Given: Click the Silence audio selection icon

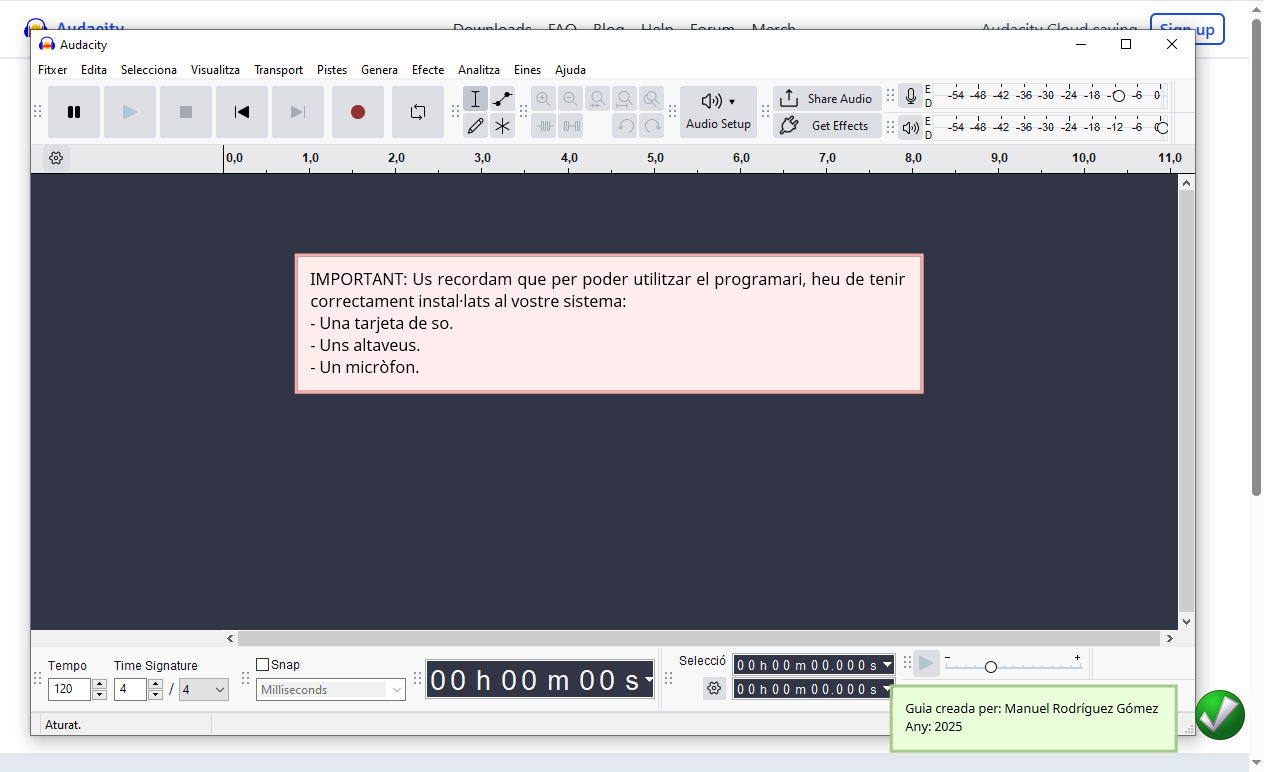Looking at the screenshot, I should pos(570,126).
